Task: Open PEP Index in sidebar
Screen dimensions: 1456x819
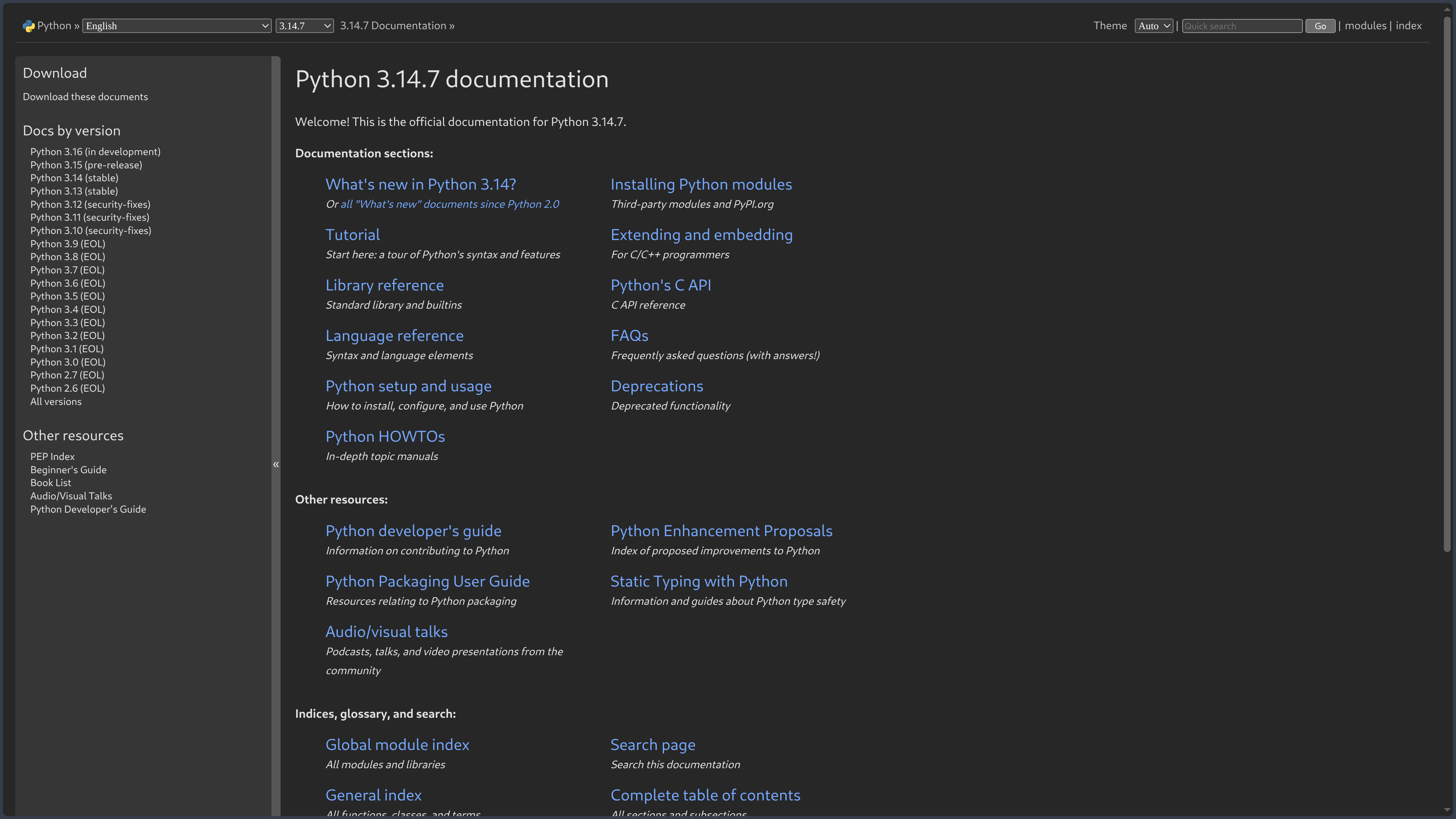Action: [53, 456]
